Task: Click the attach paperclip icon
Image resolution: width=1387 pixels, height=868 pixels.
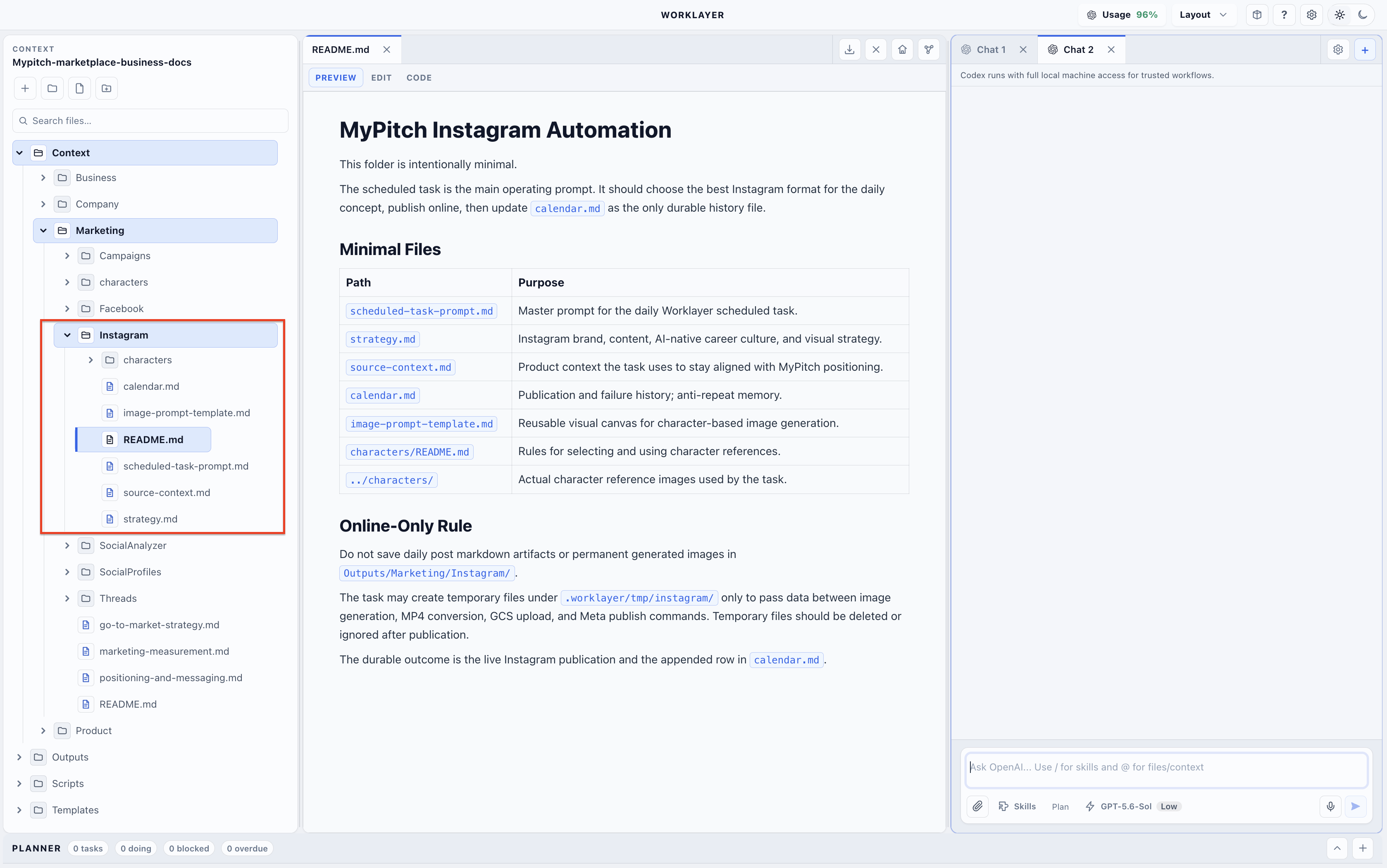Action: pyautogui.click(x=977, y=806)
